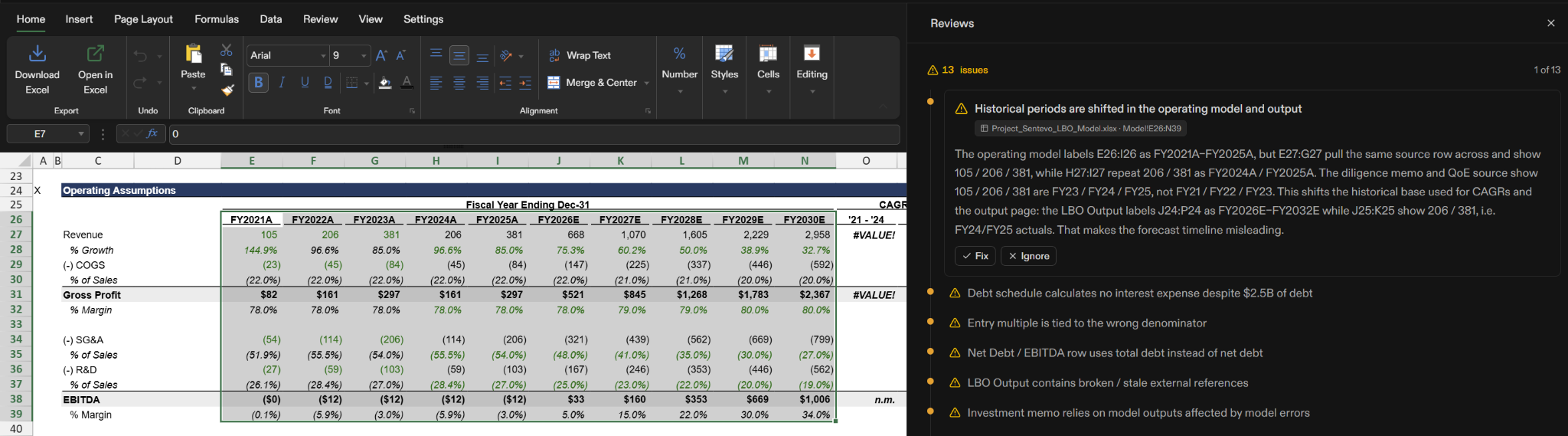Align cell text to the left

[x=436, y=83]
